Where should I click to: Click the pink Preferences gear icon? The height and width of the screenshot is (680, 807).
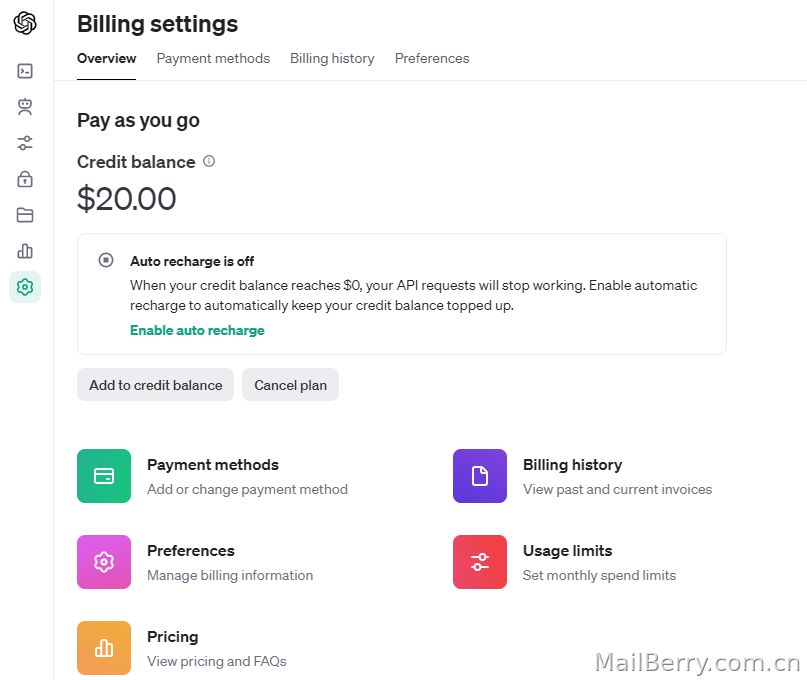(104, 562)
